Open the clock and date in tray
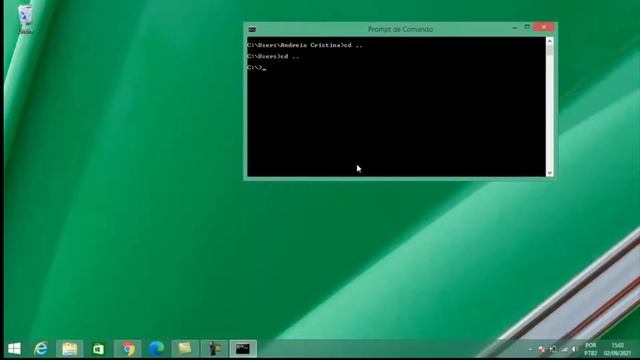This screenshot has width=640, height=360. click(618, 349)
